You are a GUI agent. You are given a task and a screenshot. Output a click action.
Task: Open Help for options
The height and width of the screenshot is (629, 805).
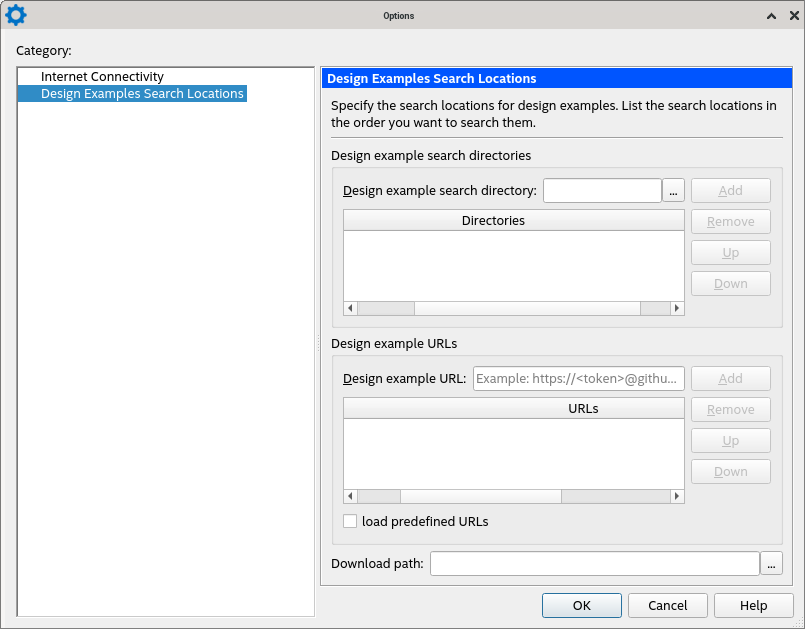point(753,605)
